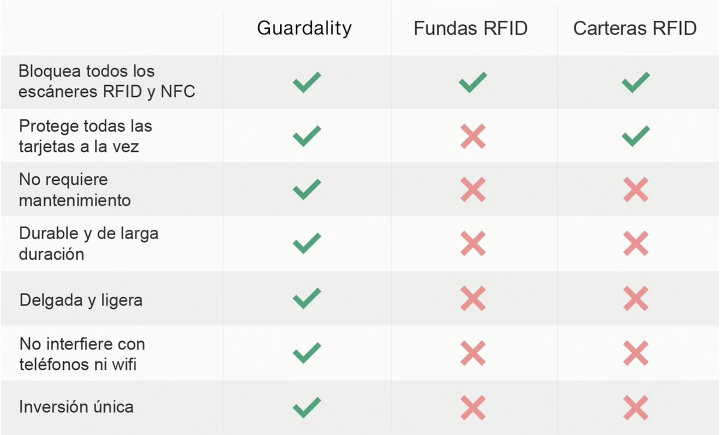Click Carteras RFID red cross in No requiere mantenimiento

[636, 190]
